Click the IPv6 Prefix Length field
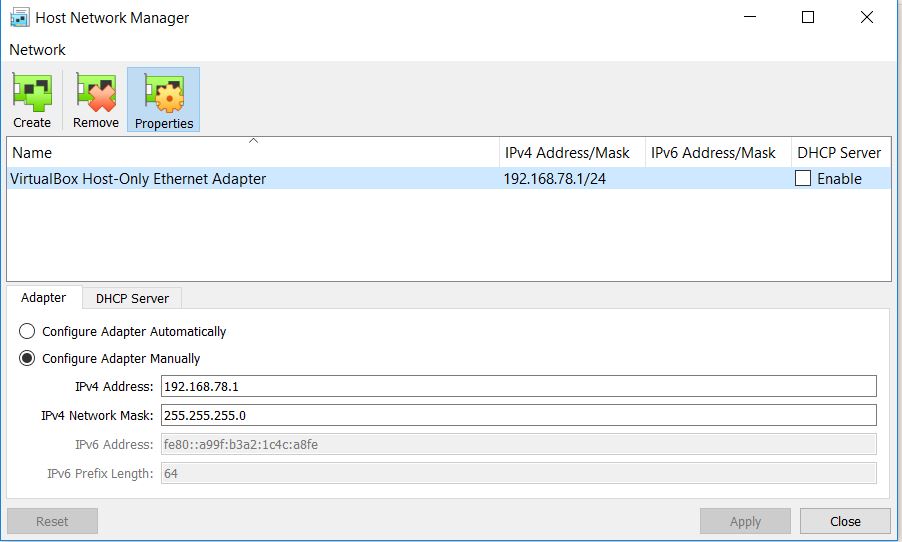 [x=518, y=473]
